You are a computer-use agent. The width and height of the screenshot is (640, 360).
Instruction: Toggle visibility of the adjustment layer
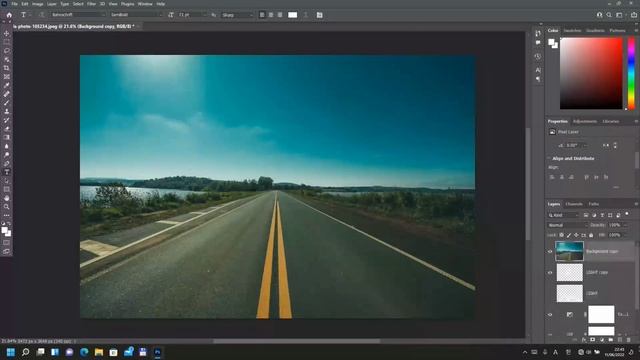[x=550, y=314]
